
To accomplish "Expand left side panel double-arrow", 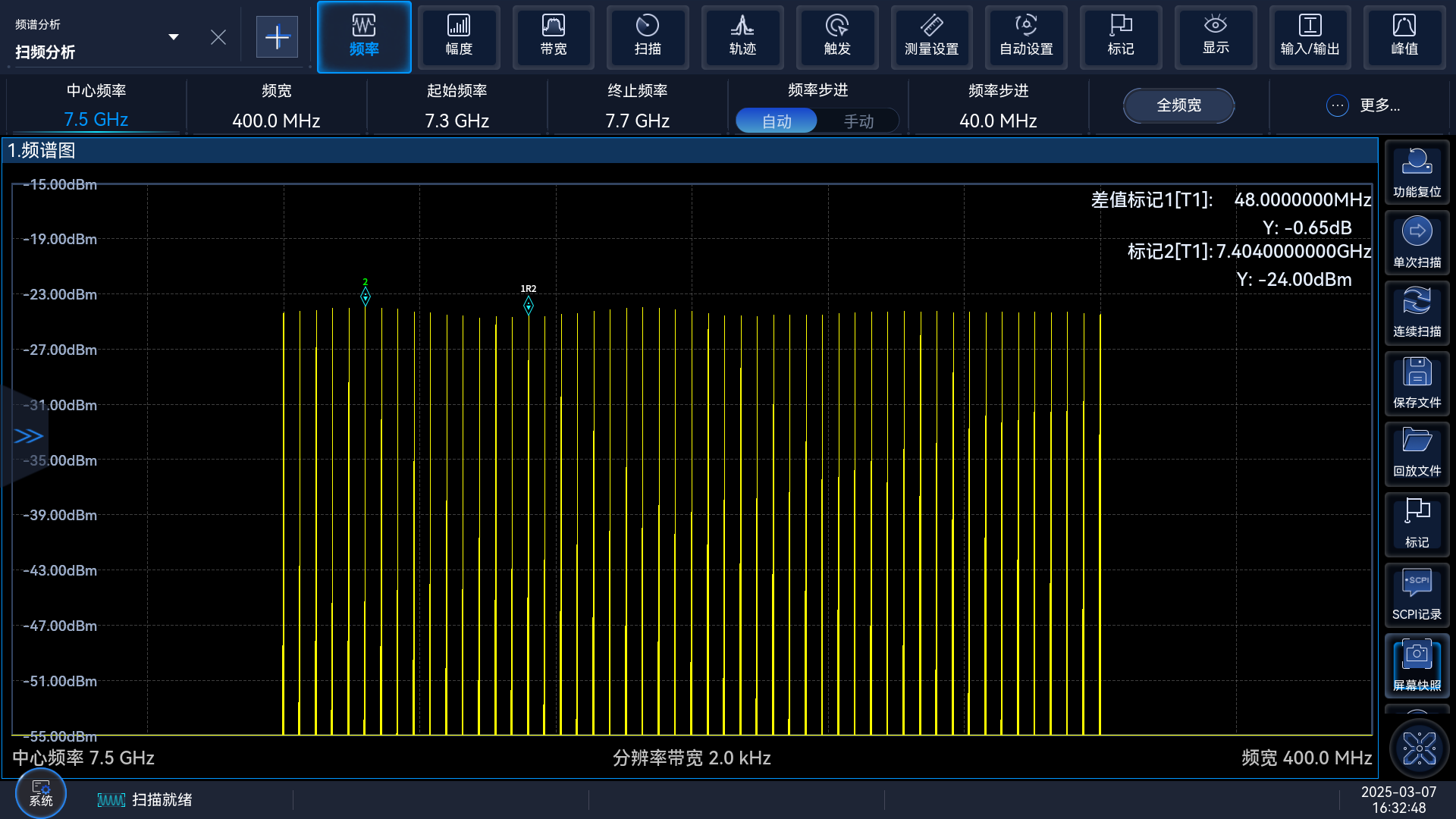I will 28,436.
